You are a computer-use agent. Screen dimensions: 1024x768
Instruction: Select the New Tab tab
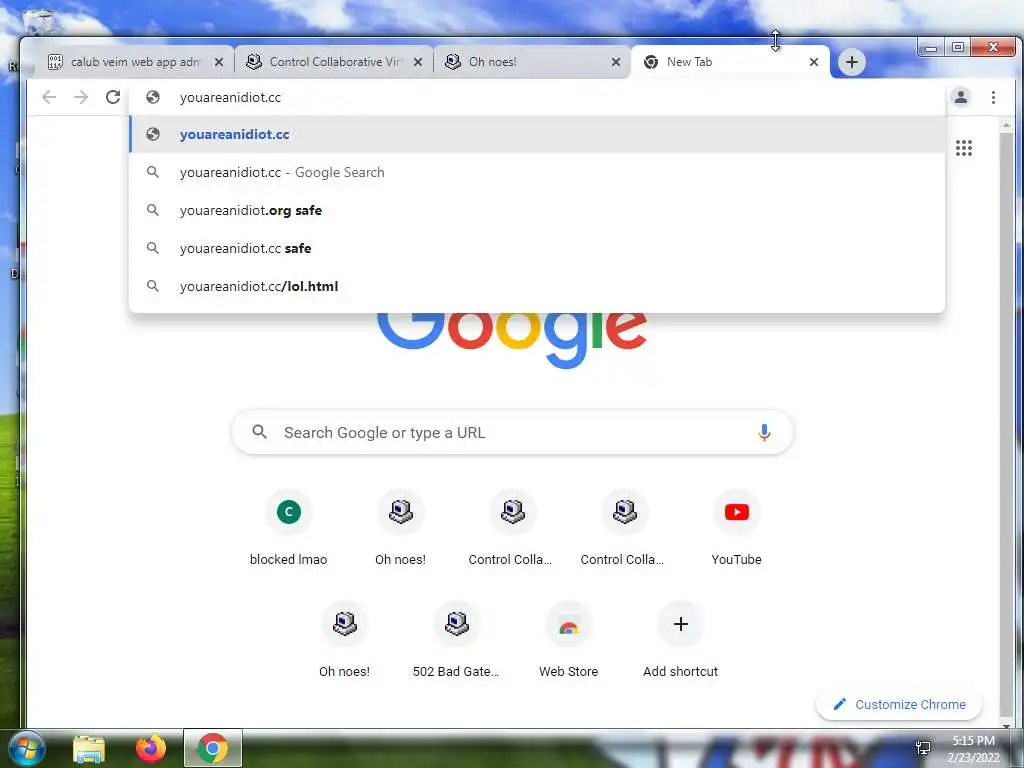click(730, 62)
